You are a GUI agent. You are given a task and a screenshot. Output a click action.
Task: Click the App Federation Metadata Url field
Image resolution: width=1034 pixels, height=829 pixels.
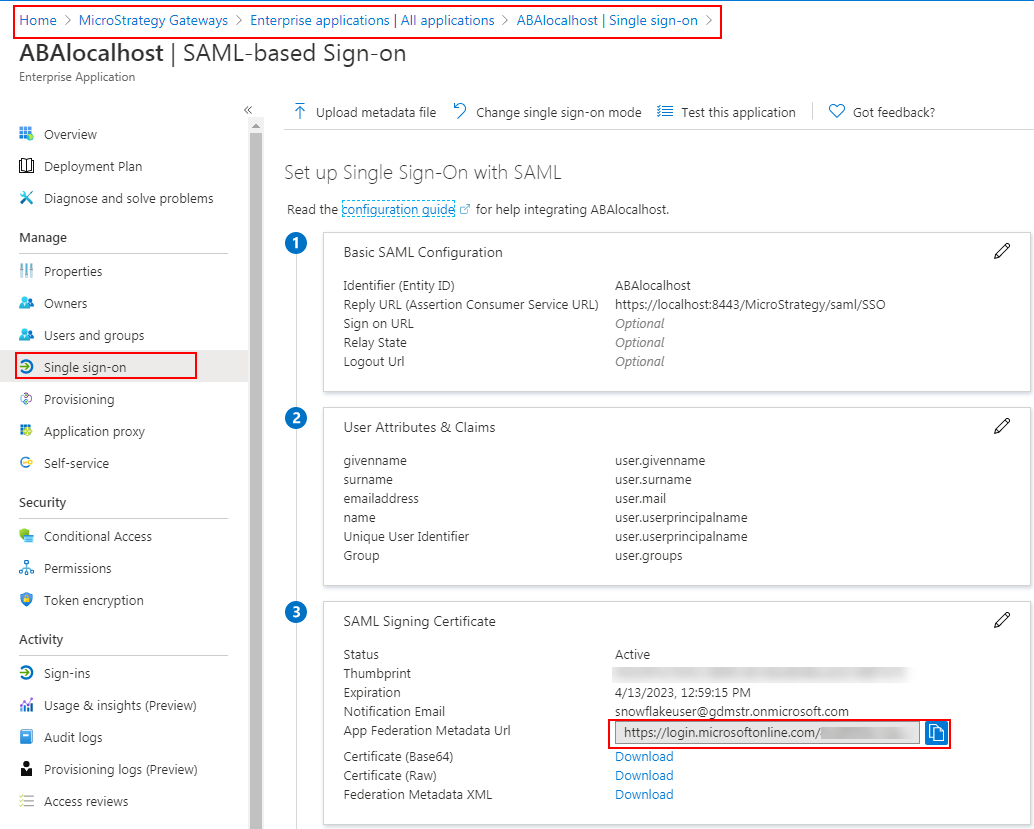766,733
